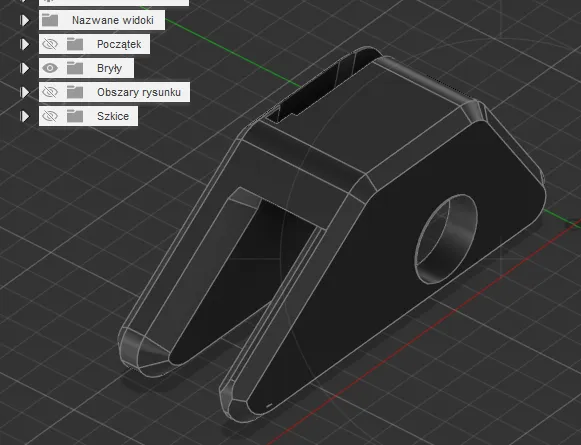Hide Bryły using its eye icon
This screenshot has height=445, width=581.
pos(50,68)
